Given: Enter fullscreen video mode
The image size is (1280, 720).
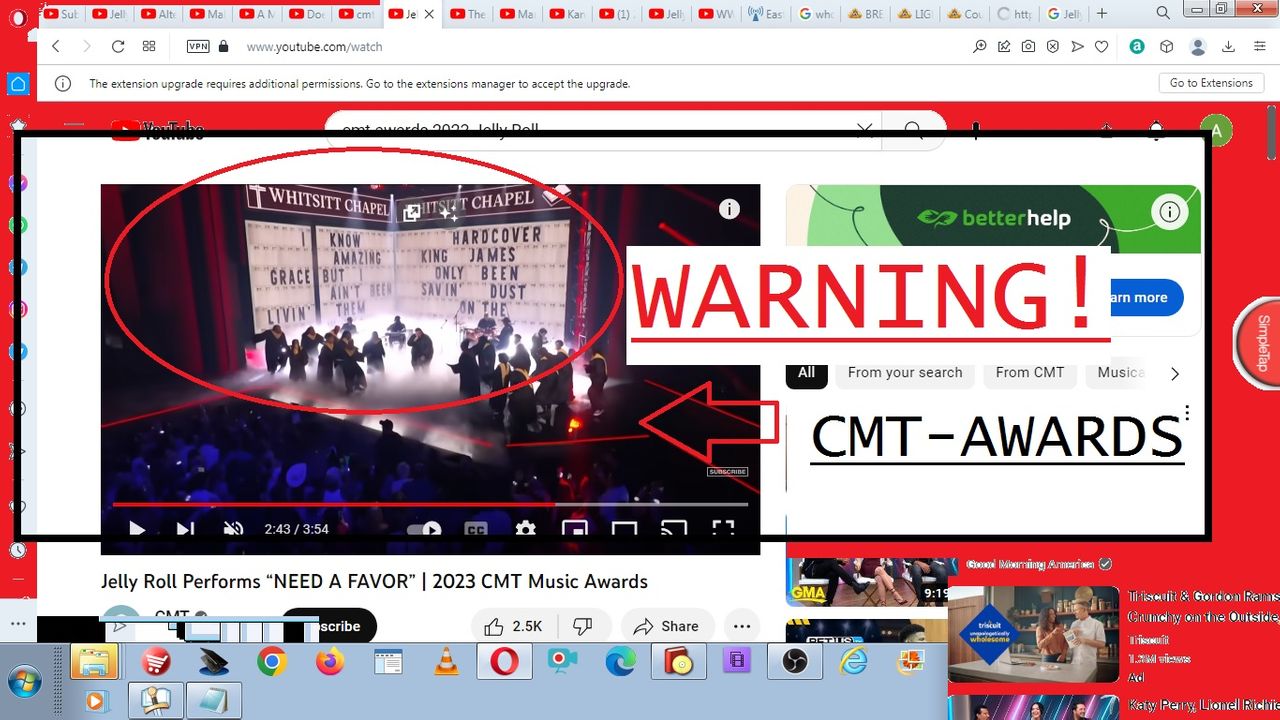Looking at the screenshot, I should (723, 529).
